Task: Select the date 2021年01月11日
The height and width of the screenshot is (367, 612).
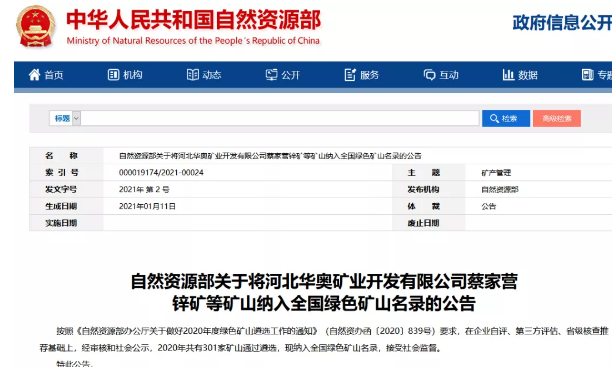Action: pos(147,206)
